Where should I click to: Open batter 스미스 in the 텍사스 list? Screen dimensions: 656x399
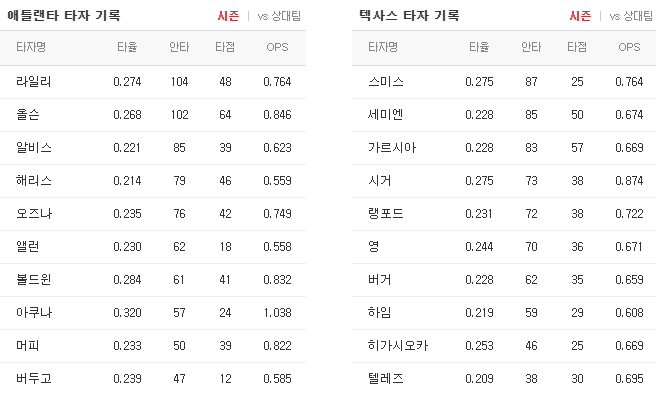(x=386, y=82)
